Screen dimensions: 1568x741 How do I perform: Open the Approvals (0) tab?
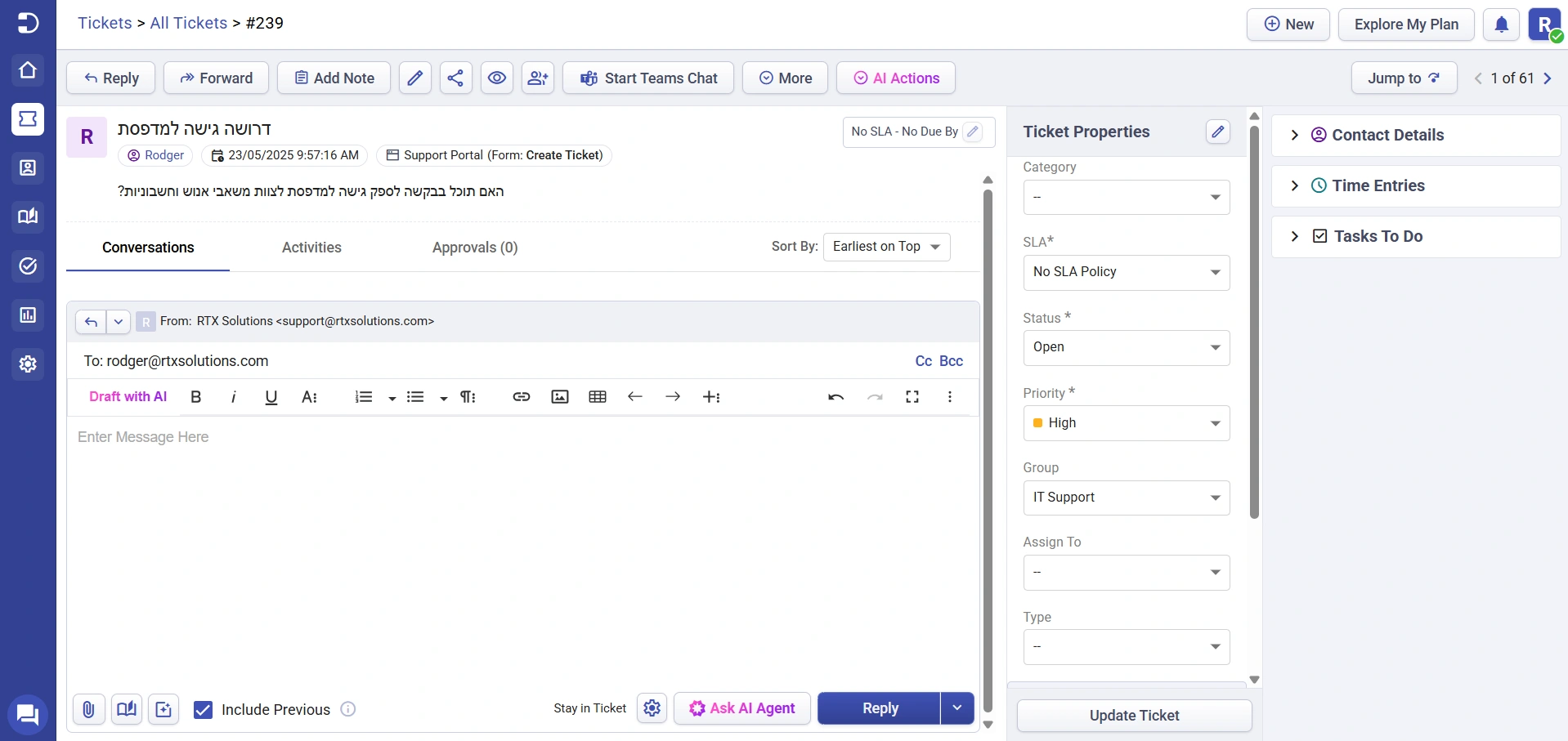click(475, 248)
